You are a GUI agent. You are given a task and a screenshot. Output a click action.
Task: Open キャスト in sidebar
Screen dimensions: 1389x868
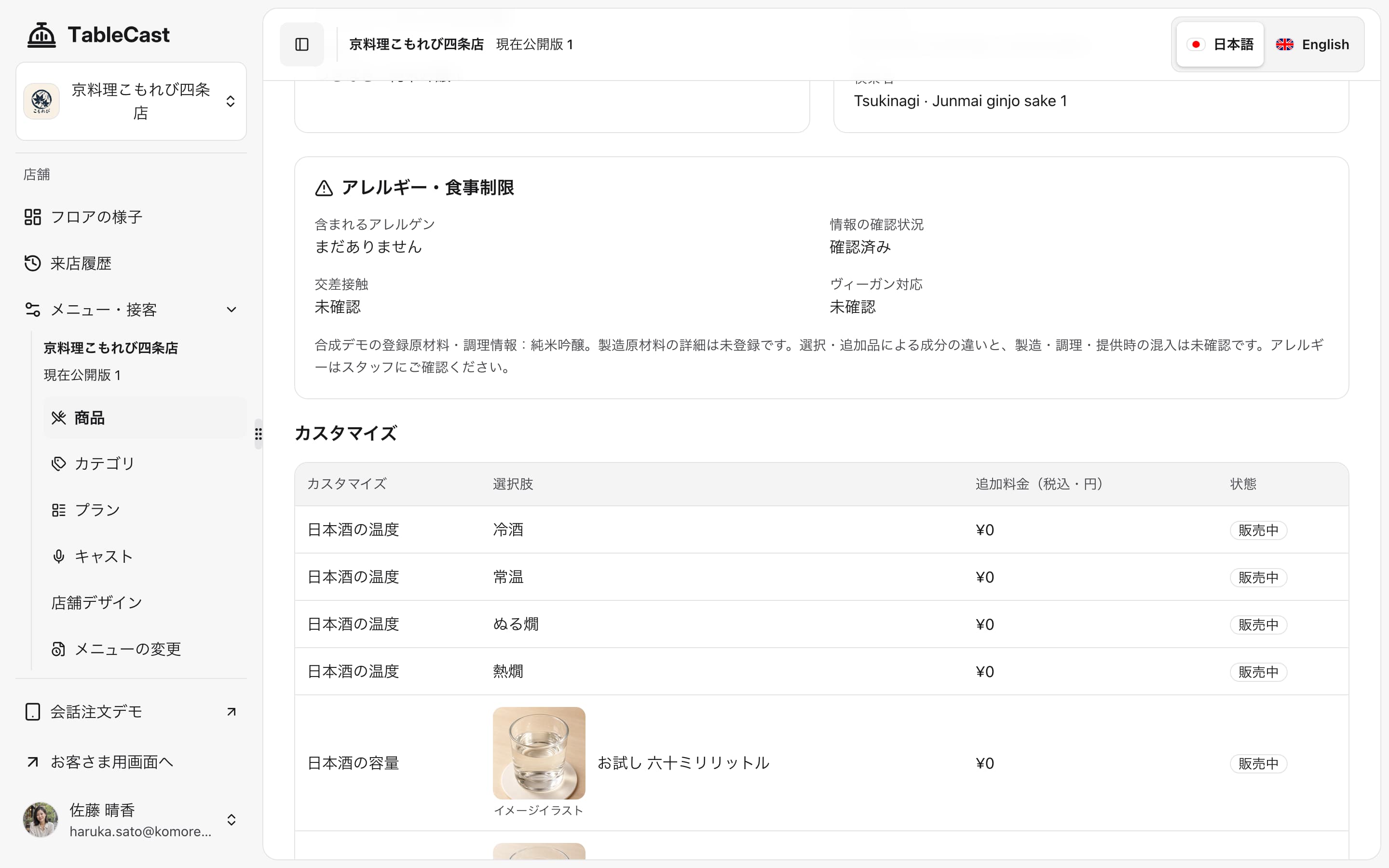coord(145,556)
